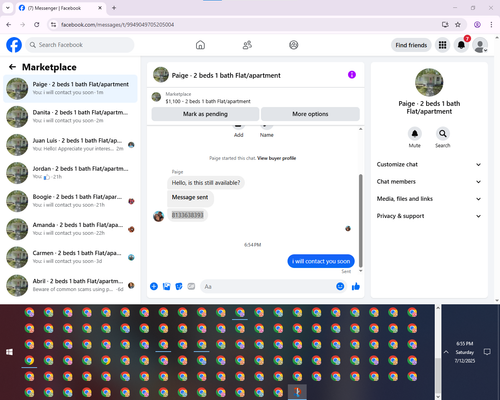Screen dimensions: 500x400
Task: Open the Danita conversation
Action: (x=70, y=116)
